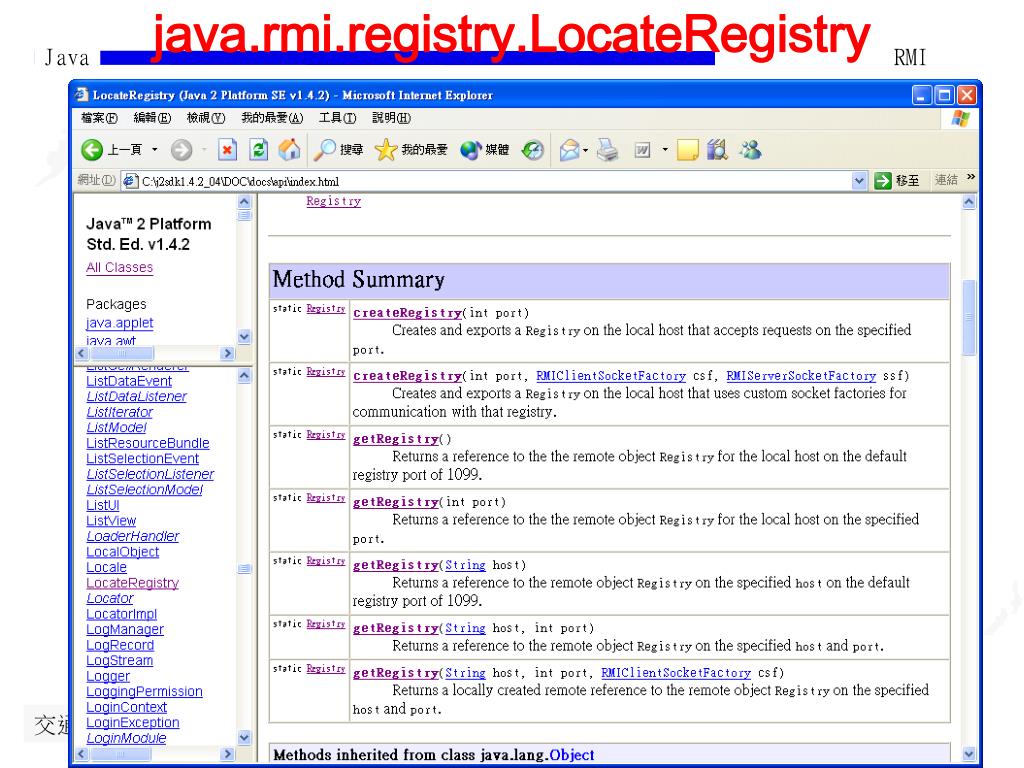Click the Registry link above Method Summary

point(334,201)
